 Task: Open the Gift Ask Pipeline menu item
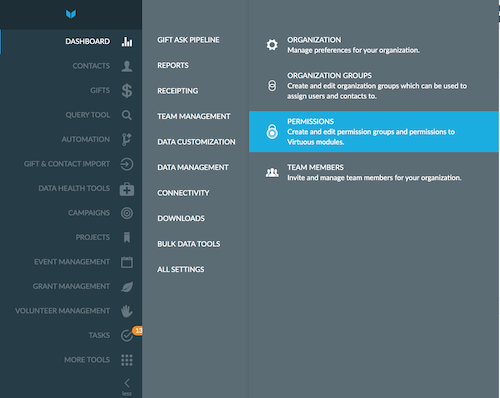pos(188,40)
